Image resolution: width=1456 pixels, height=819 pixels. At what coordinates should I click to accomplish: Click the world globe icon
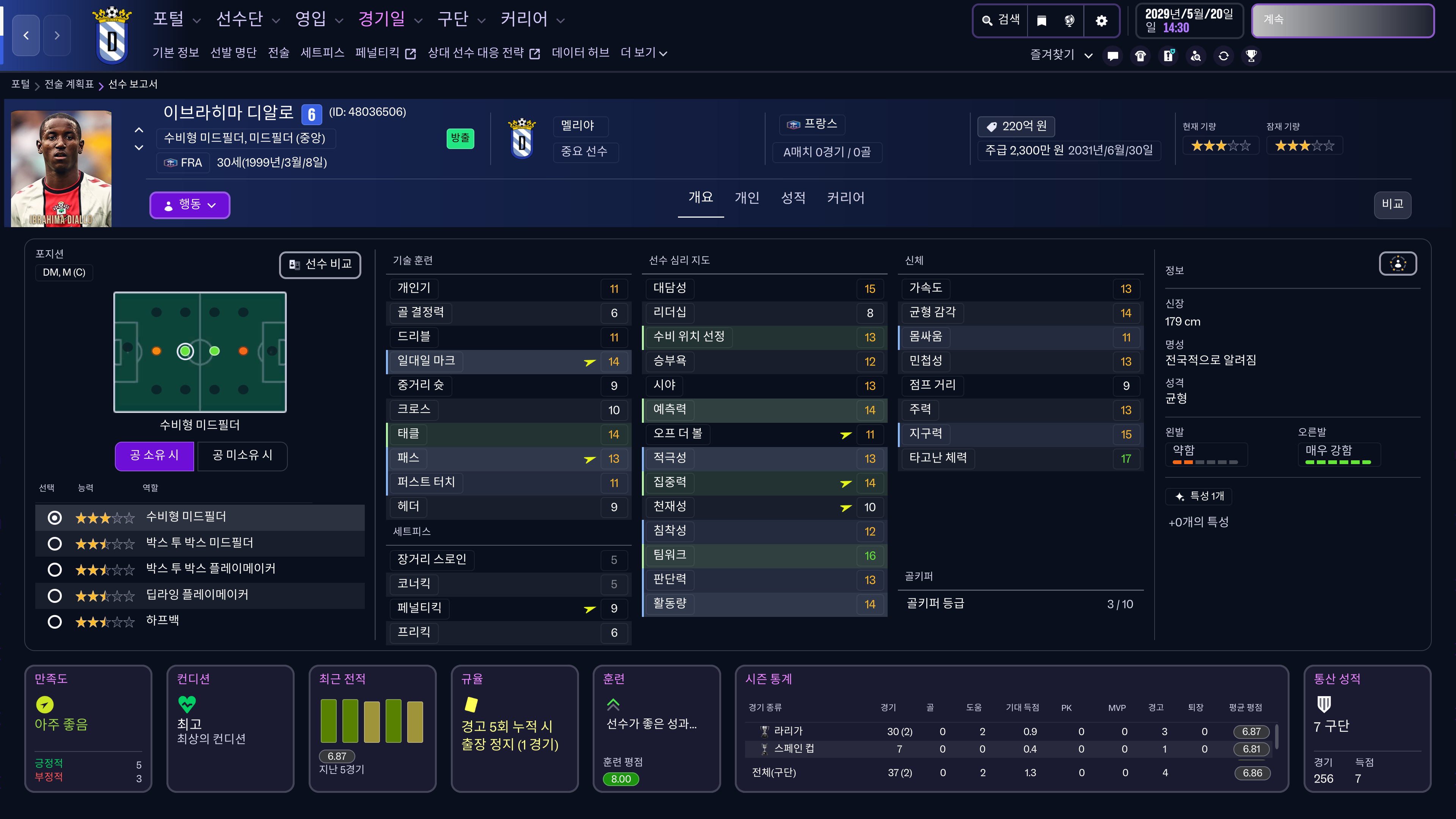click(1069, 21)
